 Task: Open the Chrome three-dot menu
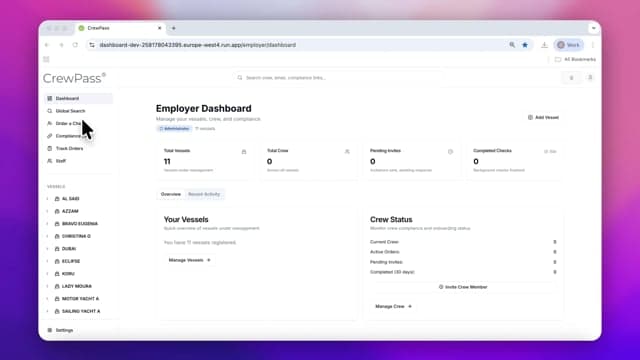(593, 45)
